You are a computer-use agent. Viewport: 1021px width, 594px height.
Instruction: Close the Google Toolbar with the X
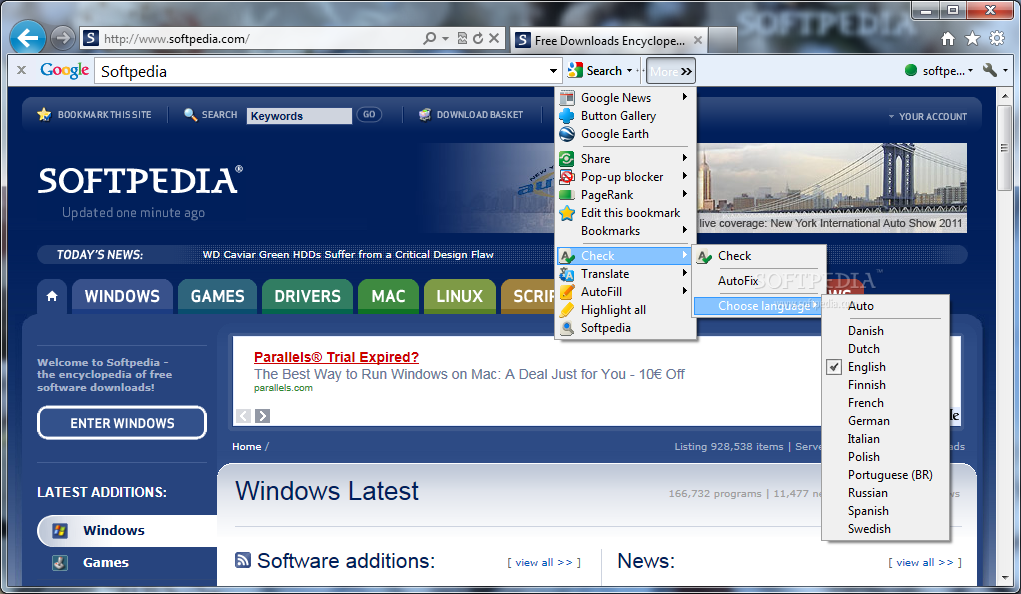21,70
